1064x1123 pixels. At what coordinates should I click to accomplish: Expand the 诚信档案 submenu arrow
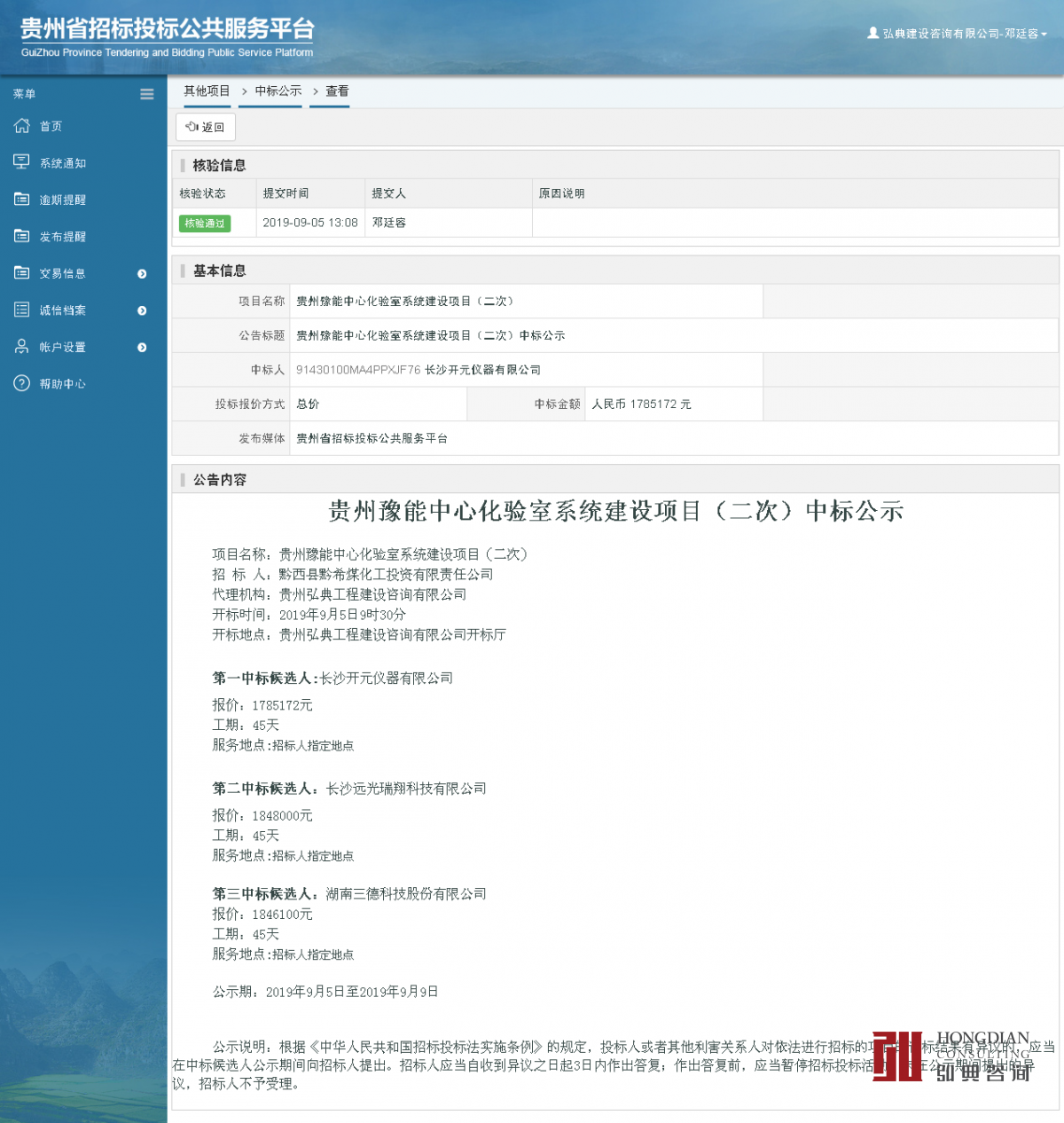click(142, 310)
